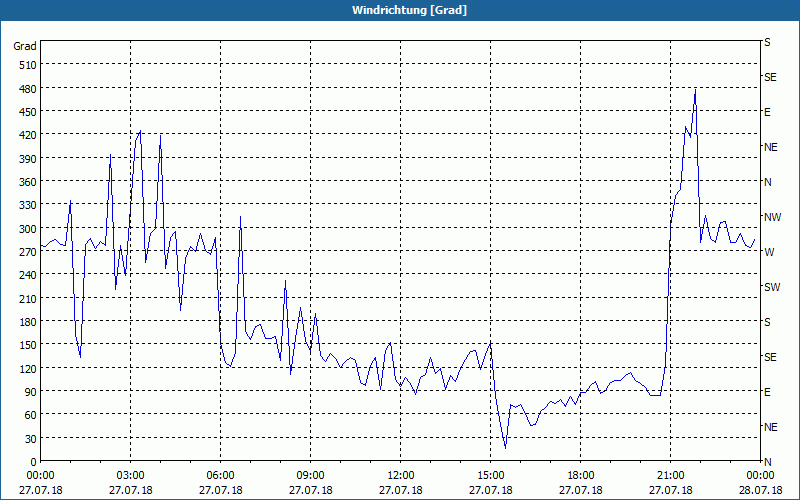The width and height of the screenshot is (800, 500).
Task: Select the 450 y-axis tick label
Action: (28, 112)
